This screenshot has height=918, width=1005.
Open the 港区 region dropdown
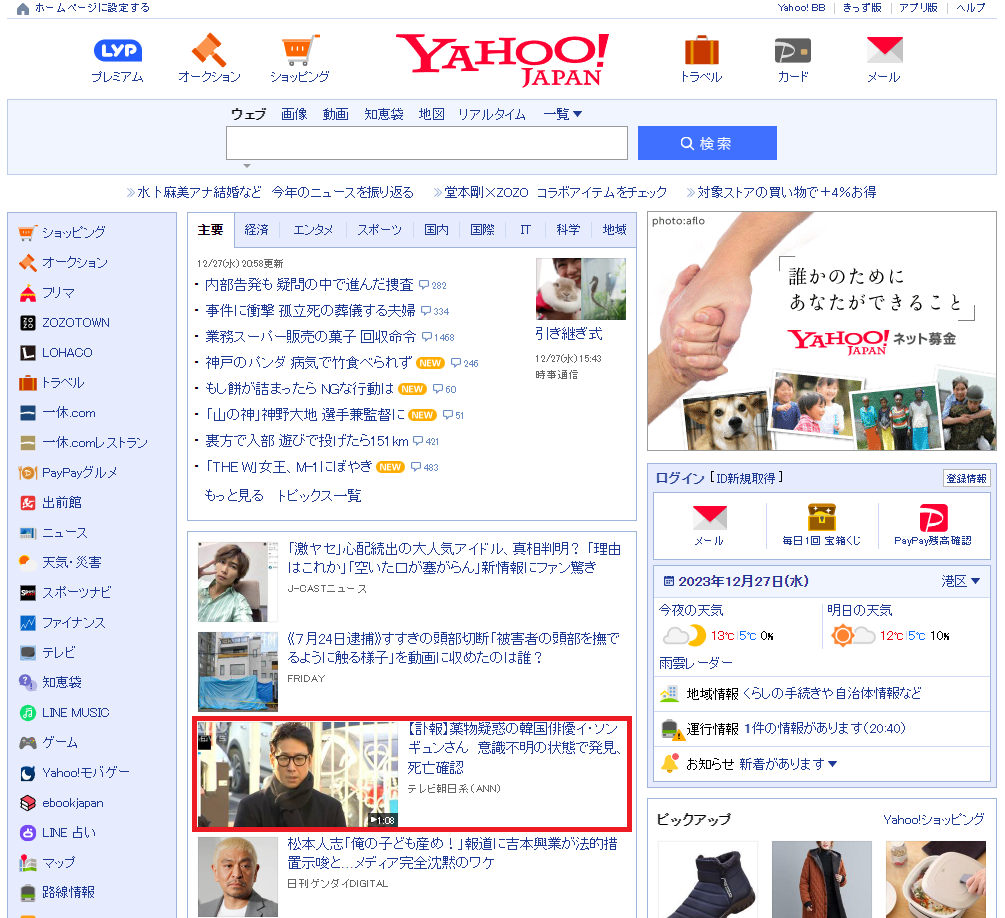(x=960, y=581)
